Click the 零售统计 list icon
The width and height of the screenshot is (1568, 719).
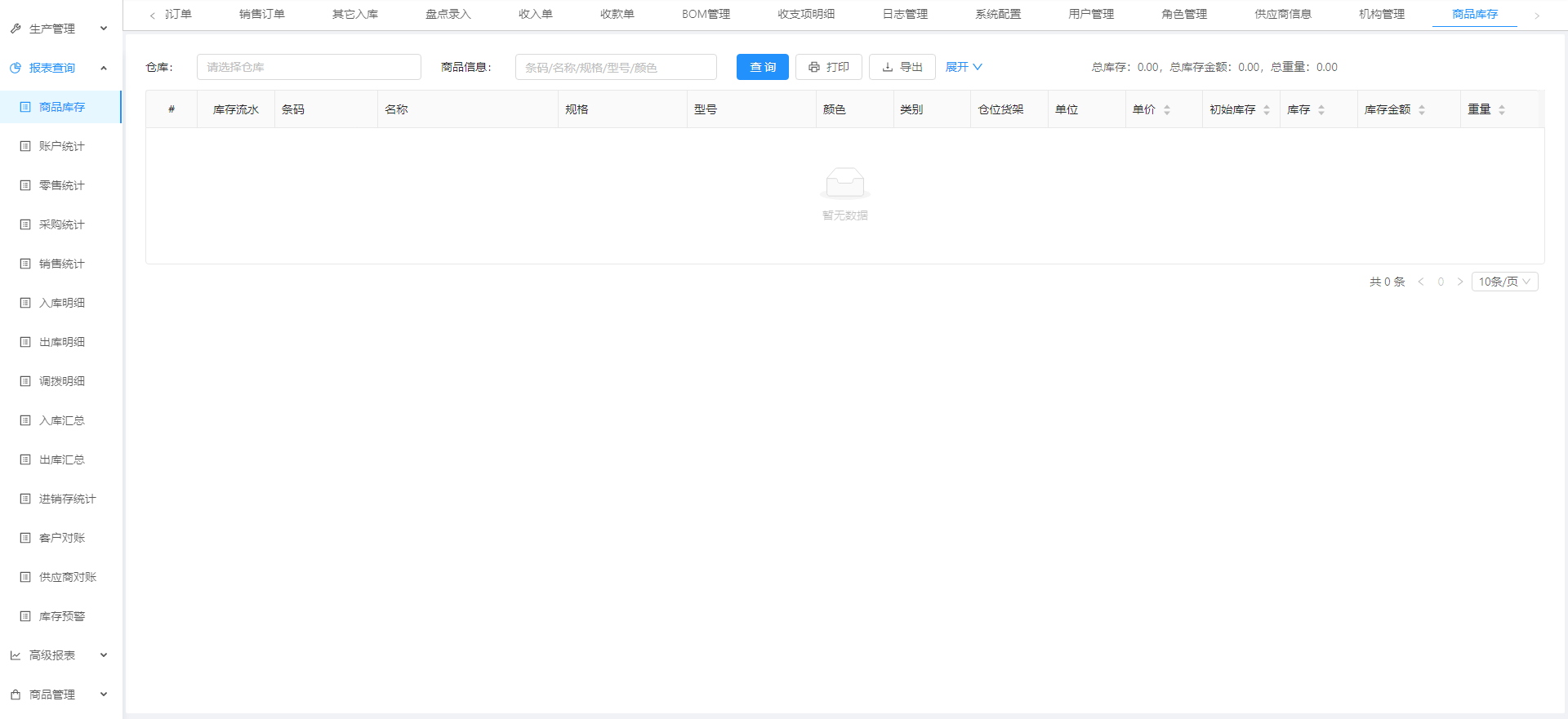(x=25, y=185)
